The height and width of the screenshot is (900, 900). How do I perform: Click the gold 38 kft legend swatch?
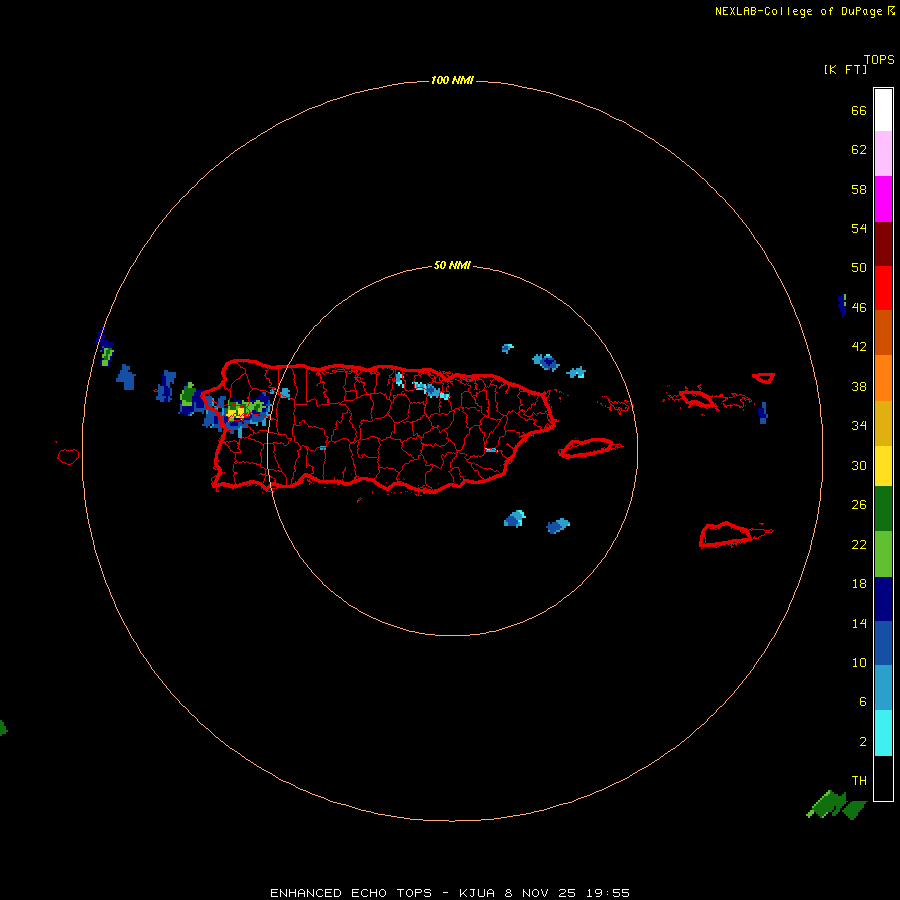point(883,423)
